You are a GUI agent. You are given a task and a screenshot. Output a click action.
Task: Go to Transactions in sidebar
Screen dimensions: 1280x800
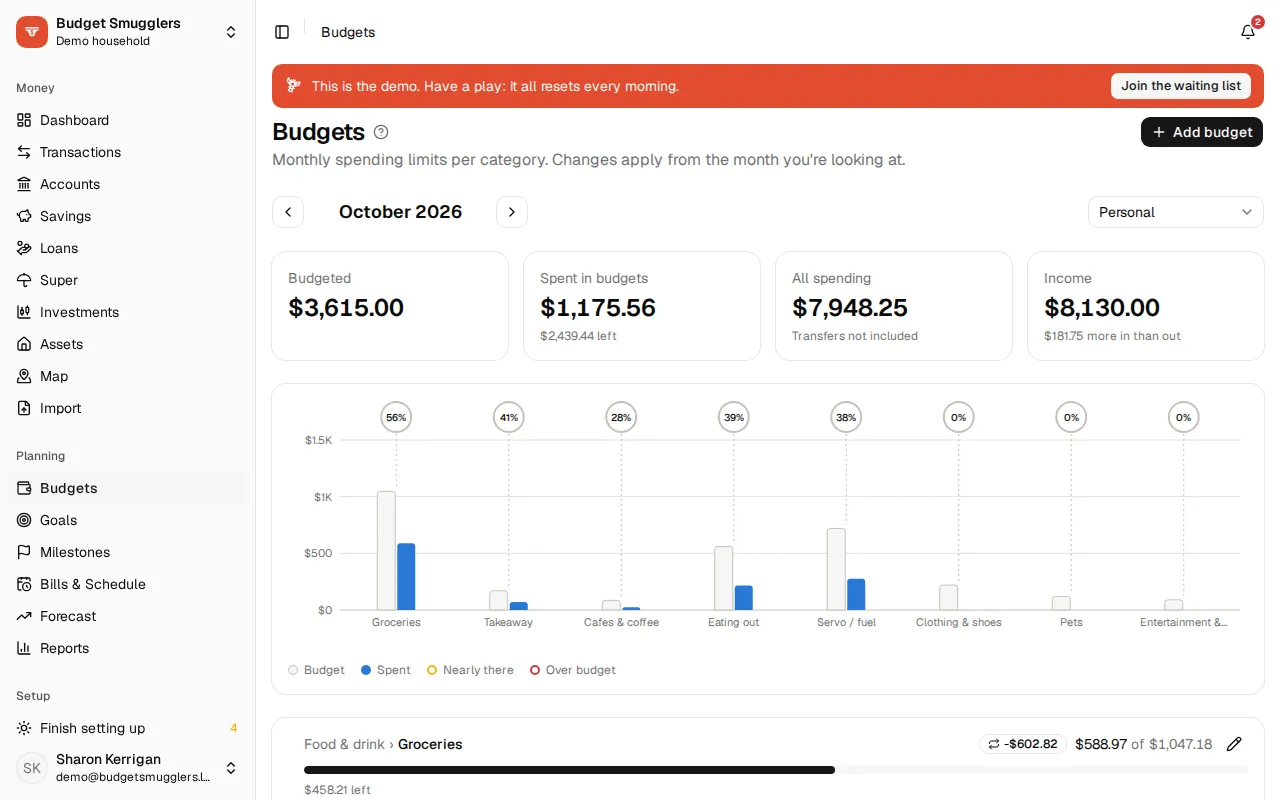(x=128, y=152)
